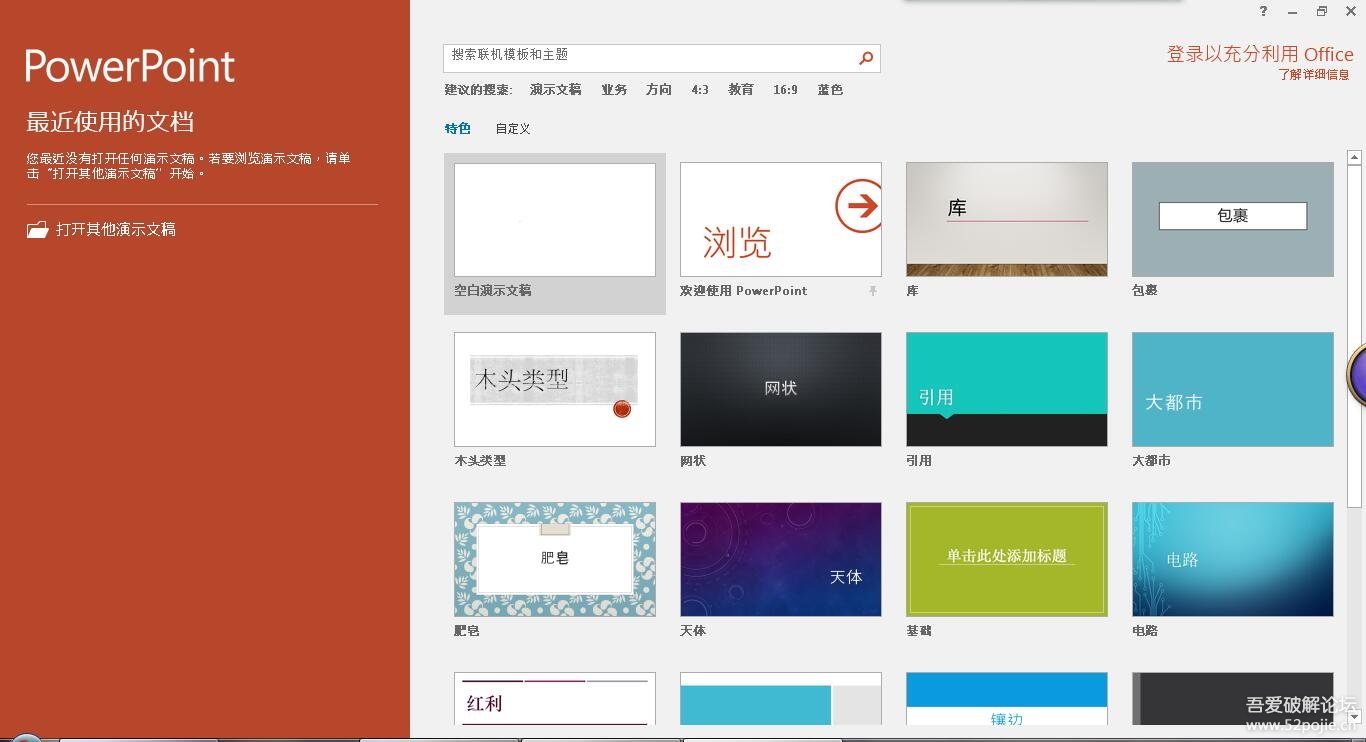Click the scrollbar down arrow
The height and width of the screenshot is (742, 1366).
tap(1354, 716)
